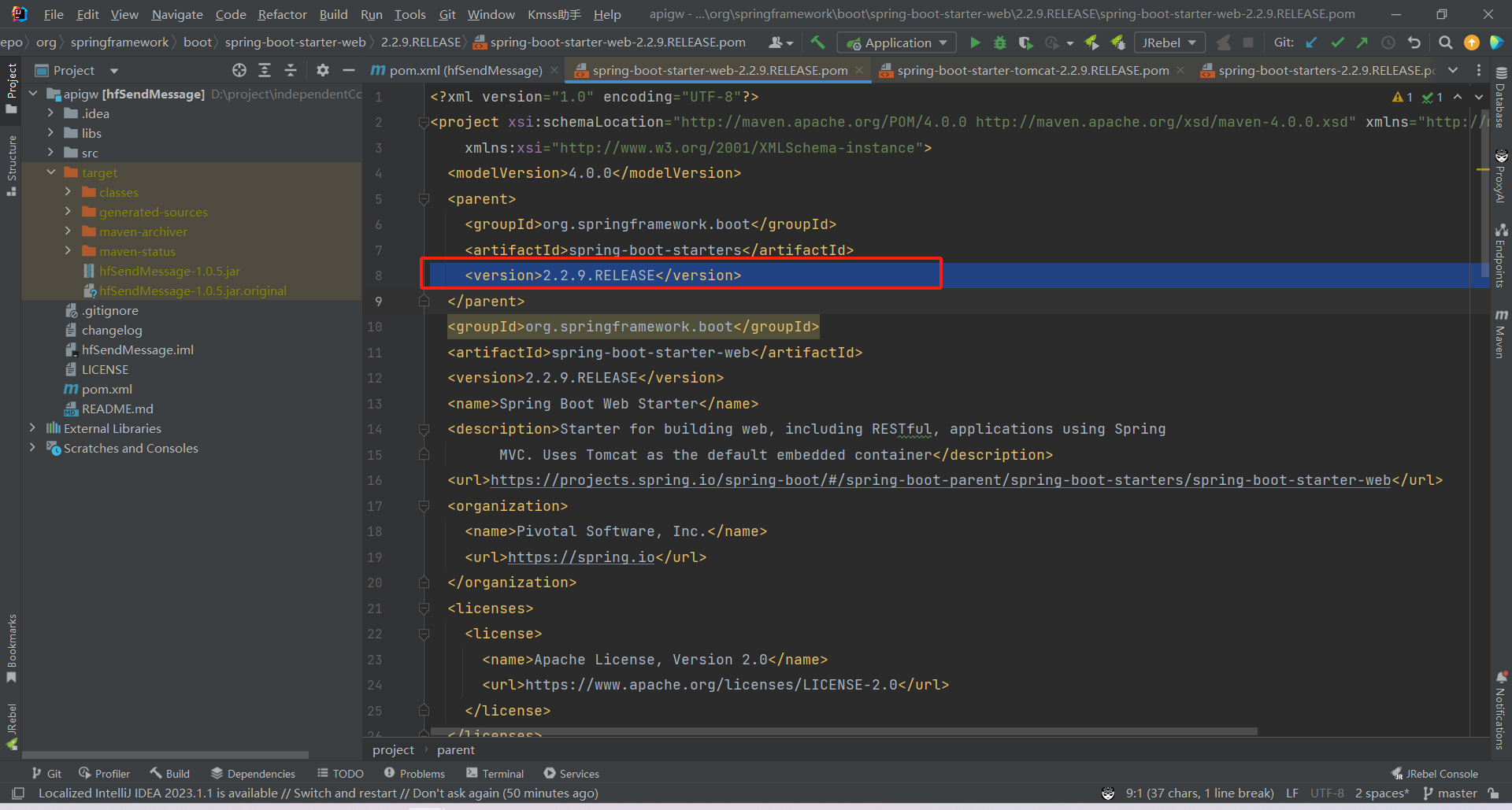Open the https://spring.io link

coord(581,557)
